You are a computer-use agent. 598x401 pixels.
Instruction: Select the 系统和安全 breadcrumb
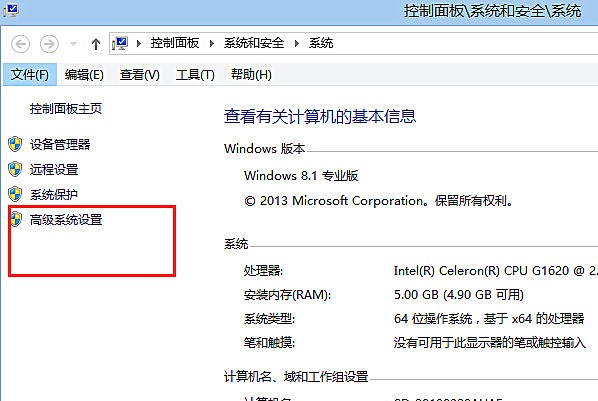pyautogui.click(x=254, y=43)
